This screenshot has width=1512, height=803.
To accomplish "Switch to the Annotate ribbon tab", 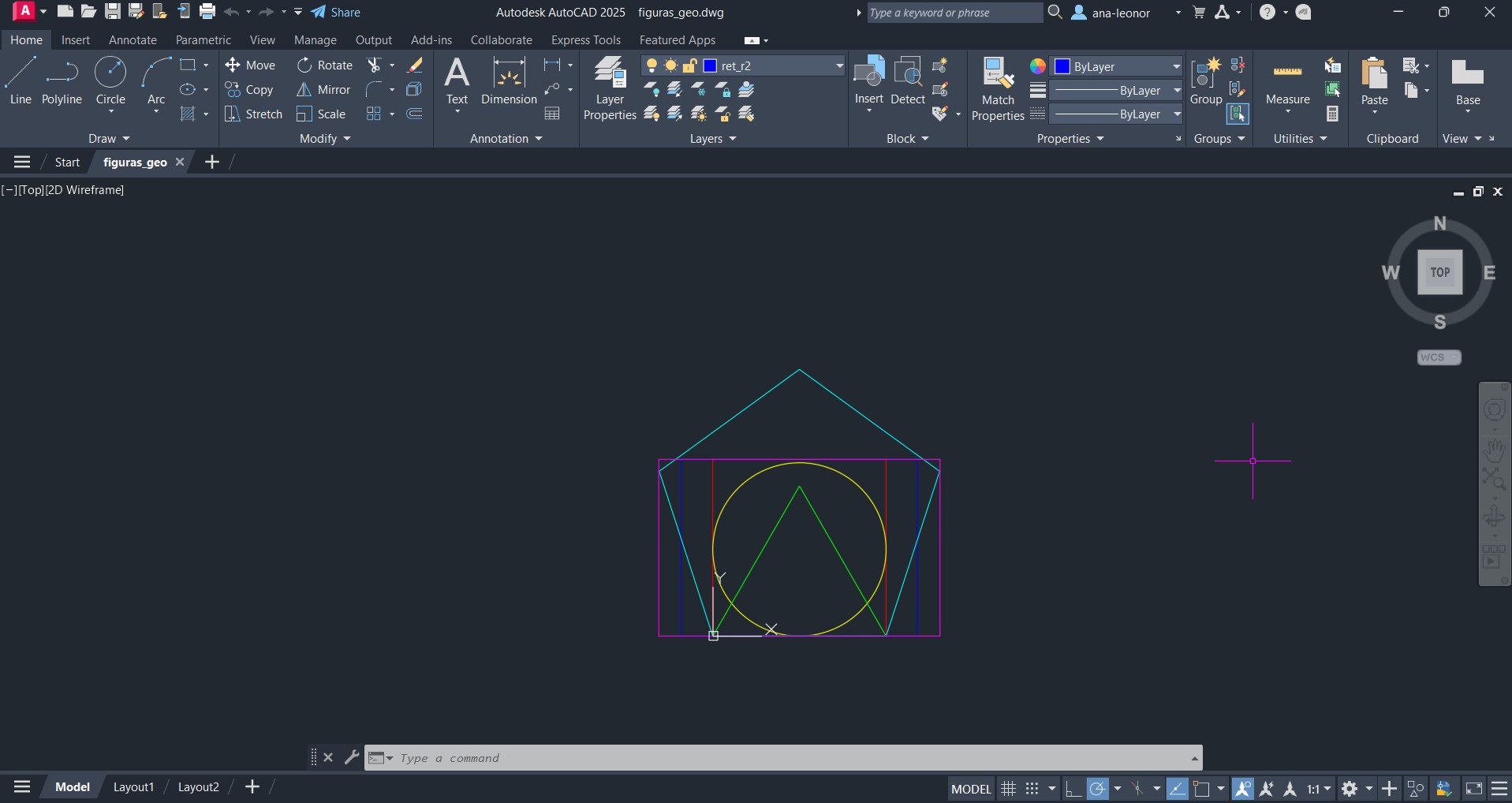I will pyautogui.click(x=133, y=40).
